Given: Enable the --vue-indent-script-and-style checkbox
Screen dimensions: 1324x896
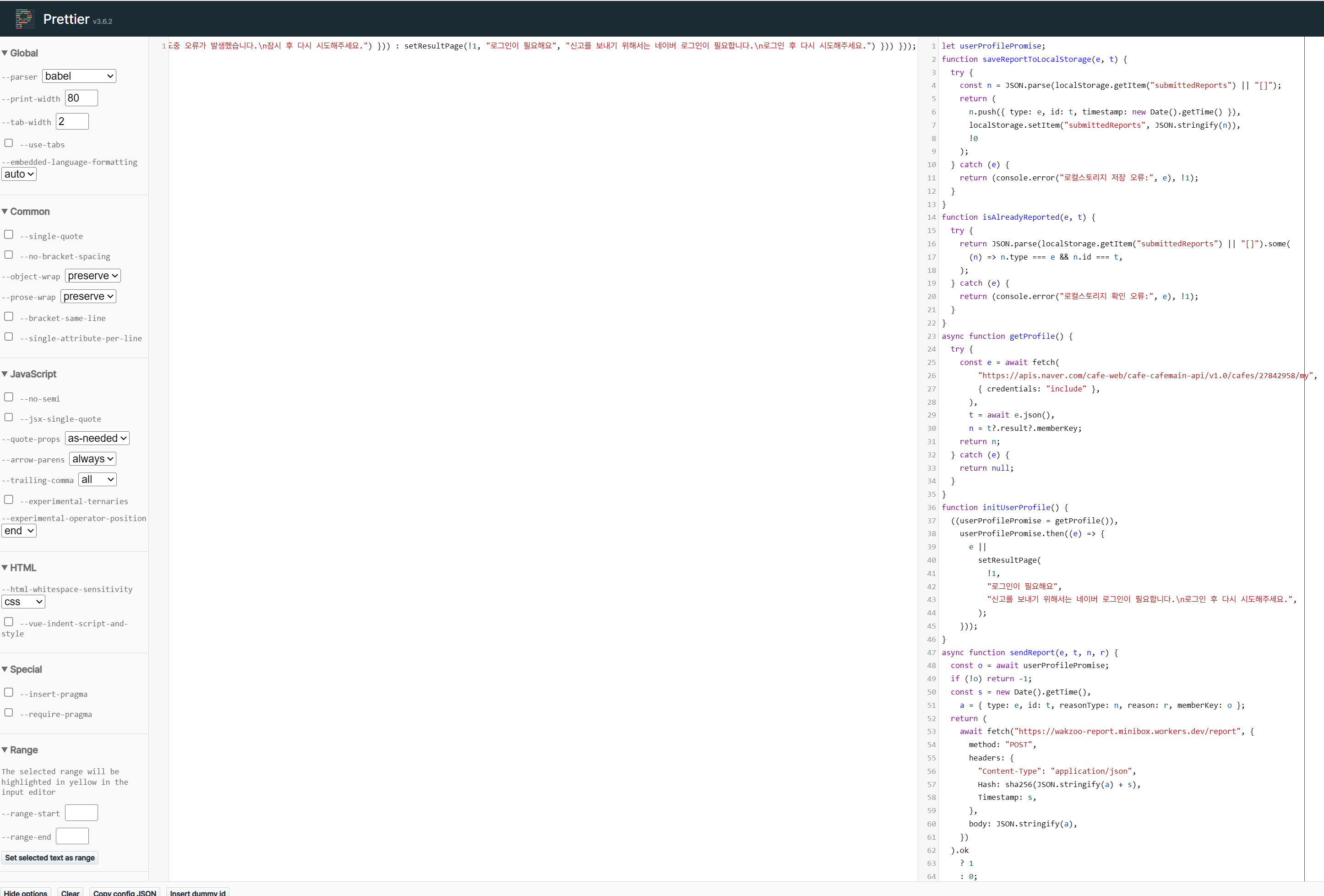Looking at the screenshot, I should [x=9, y=622].
